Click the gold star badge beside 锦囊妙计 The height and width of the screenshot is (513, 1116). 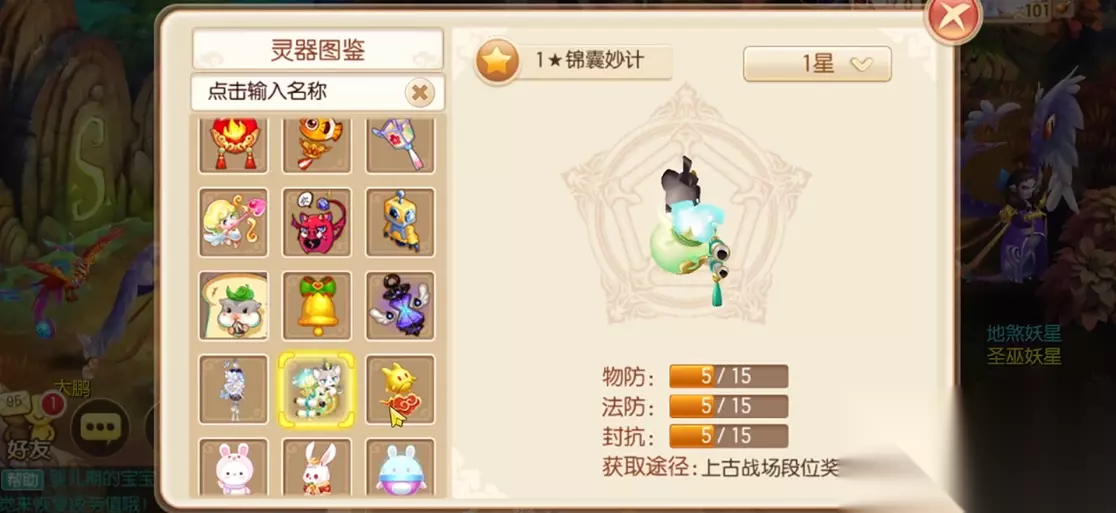pyautogui.click(x=498, y=62)
